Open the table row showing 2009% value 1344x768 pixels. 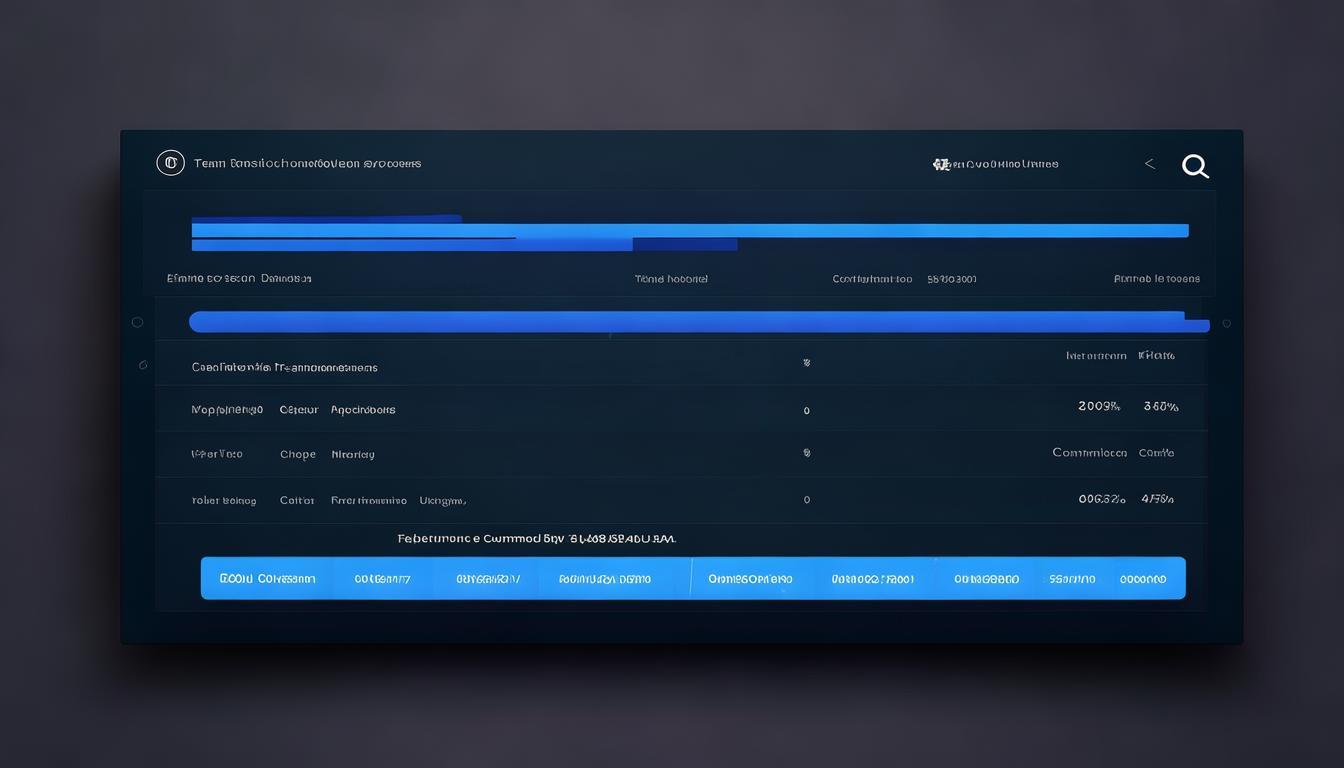(680, 409)
